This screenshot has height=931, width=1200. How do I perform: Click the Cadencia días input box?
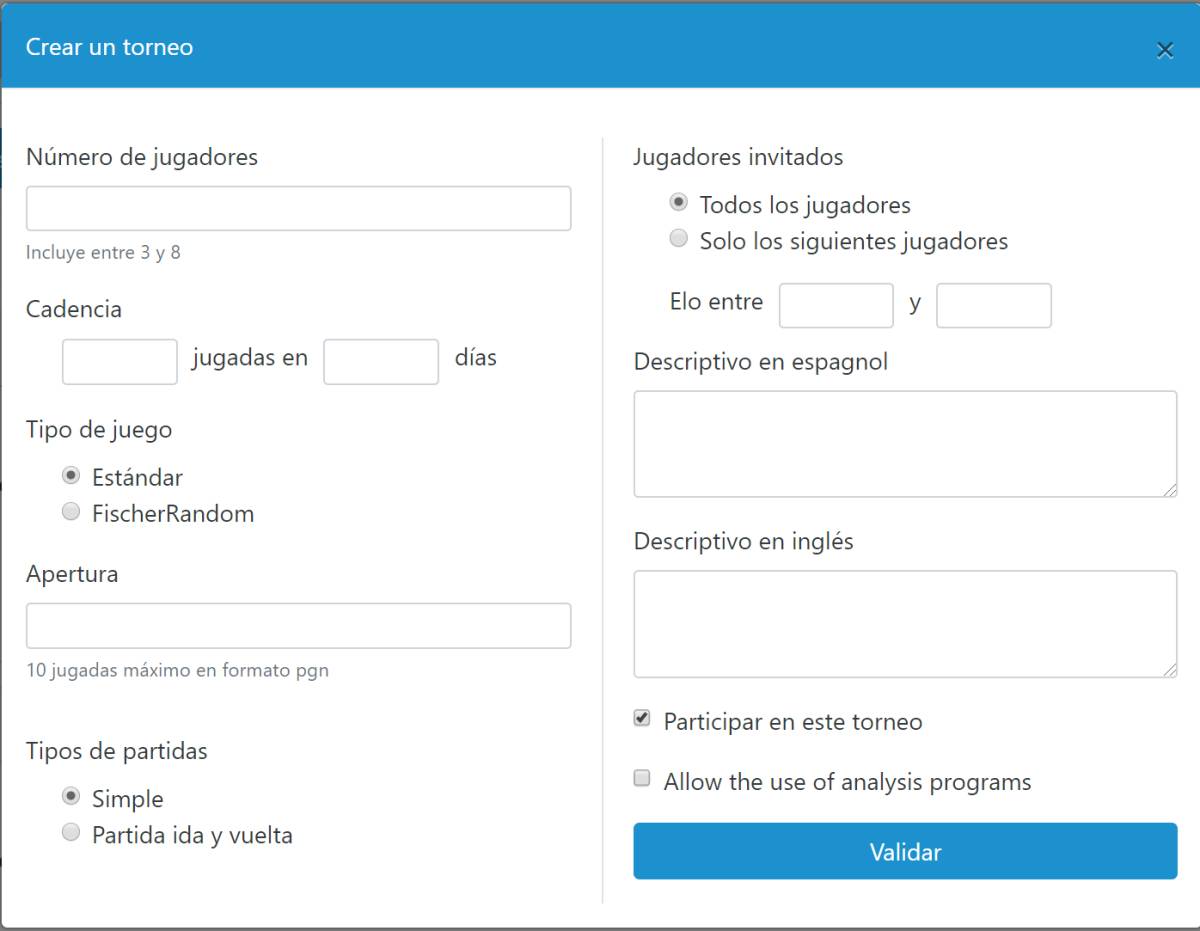381,361
